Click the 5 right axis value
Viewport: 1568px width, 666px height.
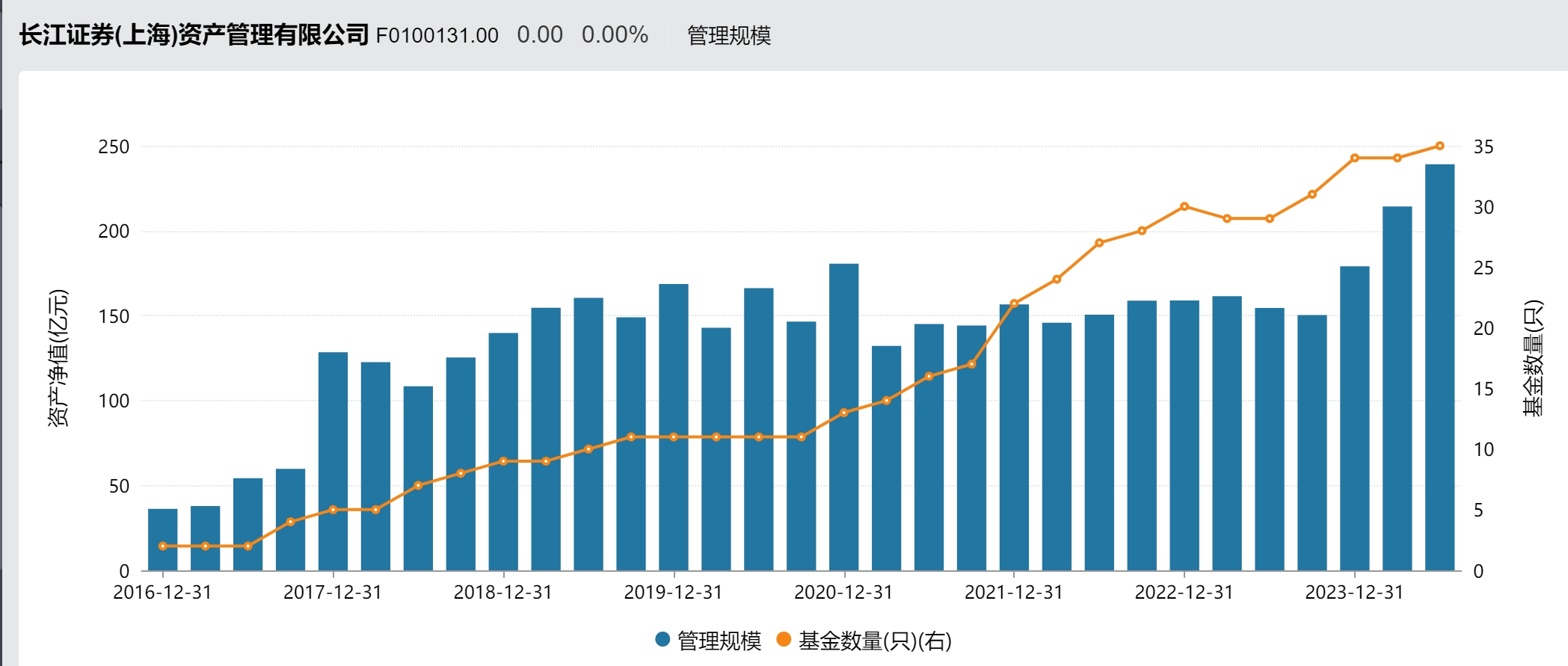1478,510
